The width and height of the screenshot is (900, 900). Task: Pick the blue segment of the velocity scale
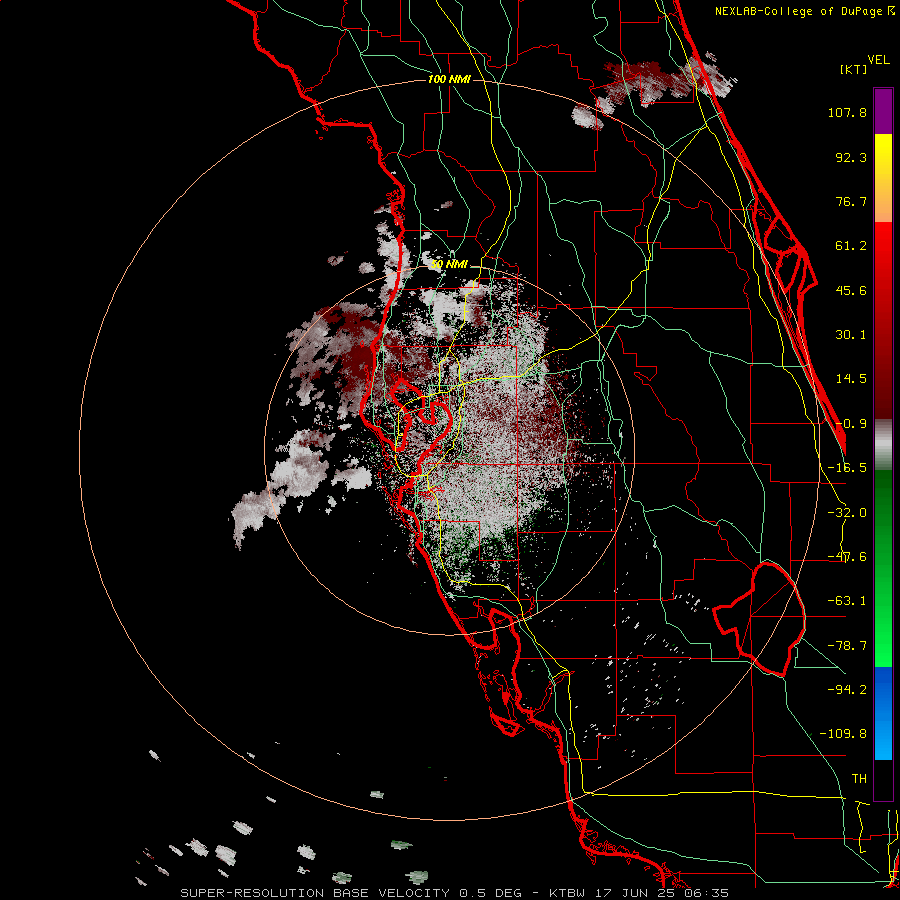[x=883, y=713]
